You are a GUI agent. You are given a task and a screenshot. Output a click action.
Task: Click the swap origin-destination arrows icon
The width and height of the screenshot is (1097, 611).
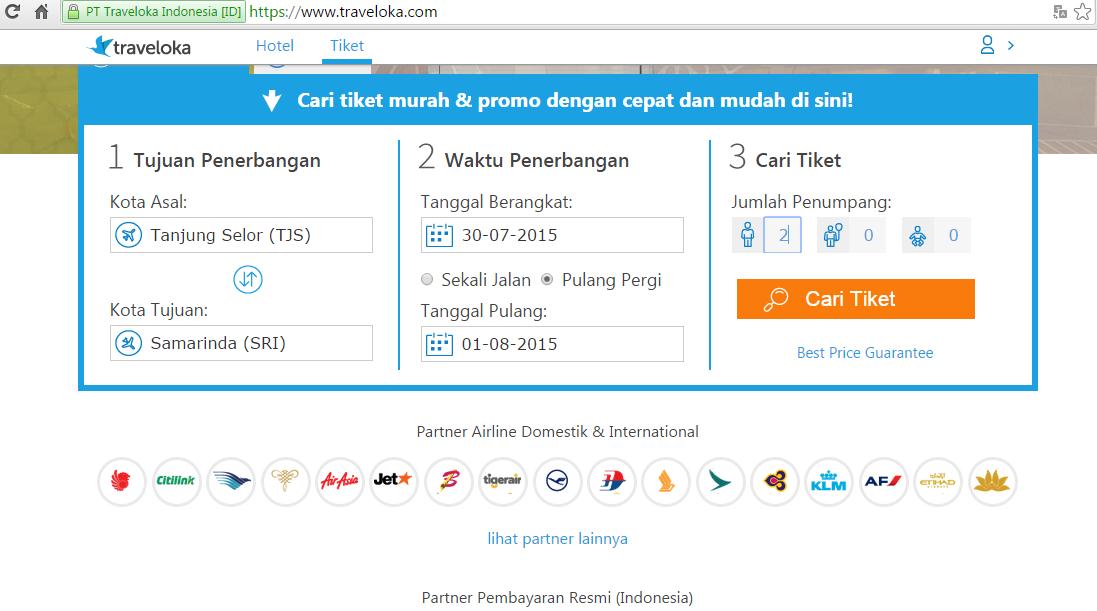248,280
